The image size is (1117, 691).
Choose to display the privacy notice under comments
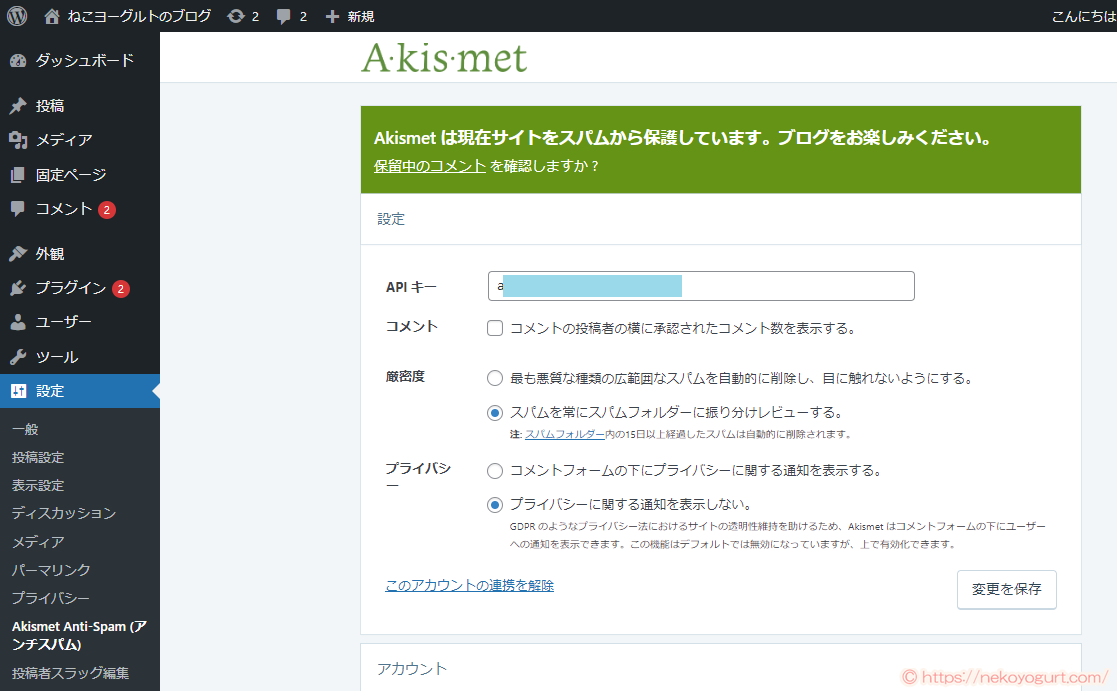click(x=494, y=470)
